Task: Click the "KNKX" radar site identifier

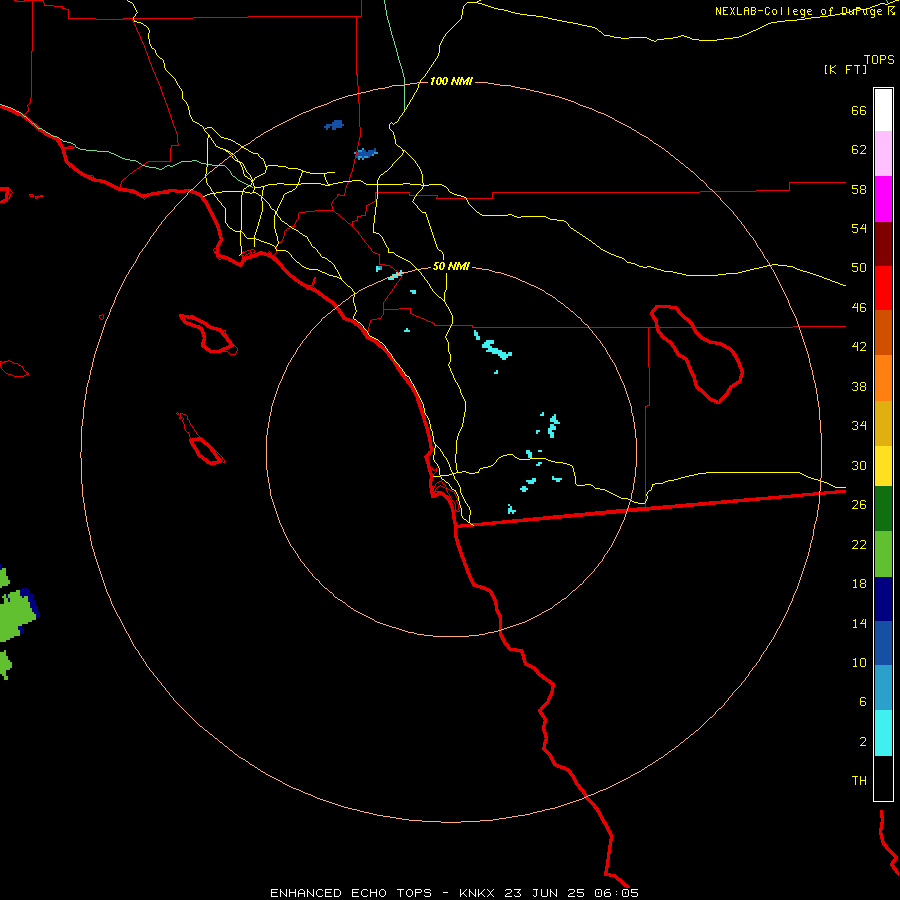Action: pos(476,893)
